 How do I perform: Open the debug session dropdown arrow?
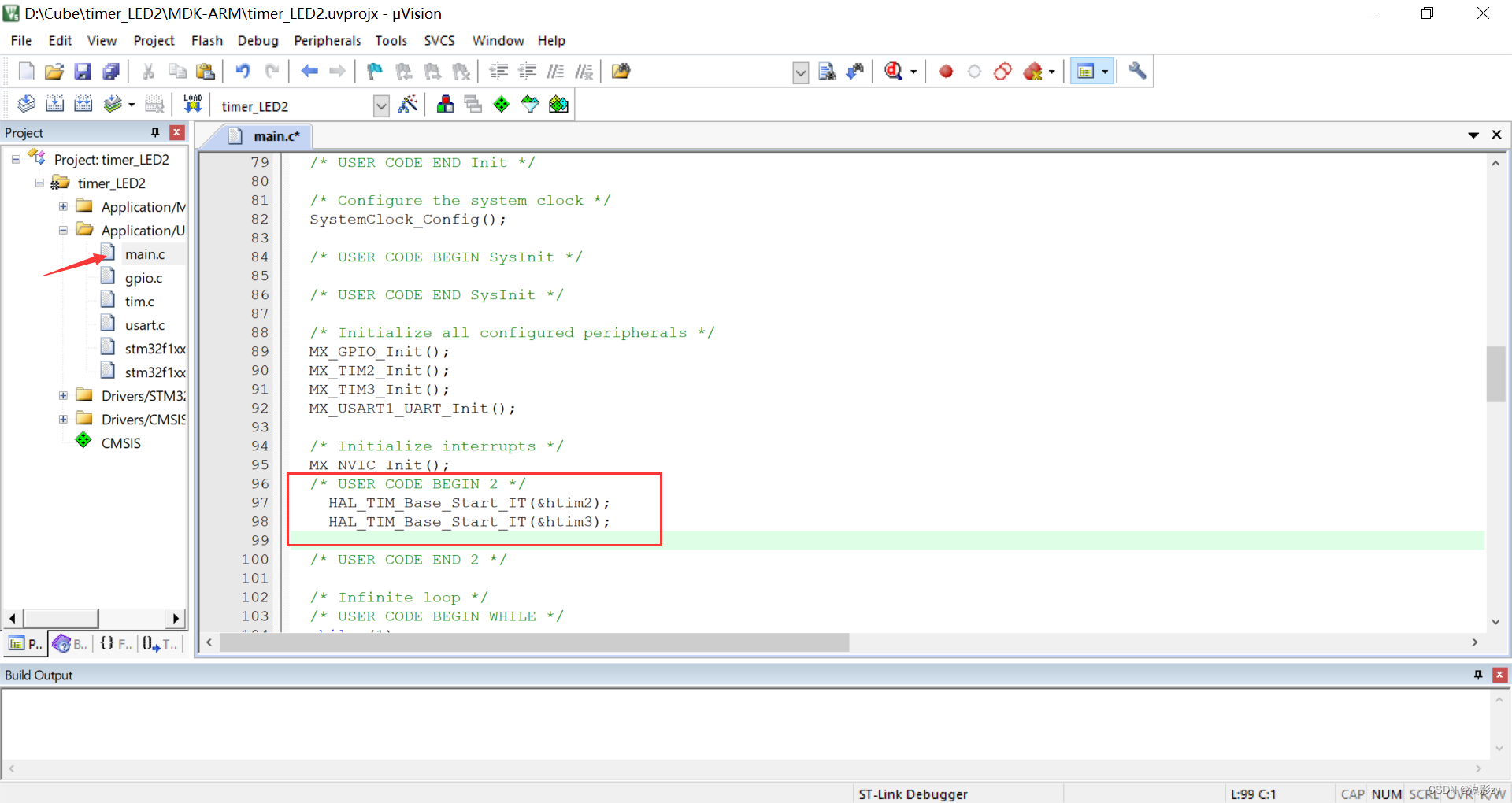tap(913, 72)
